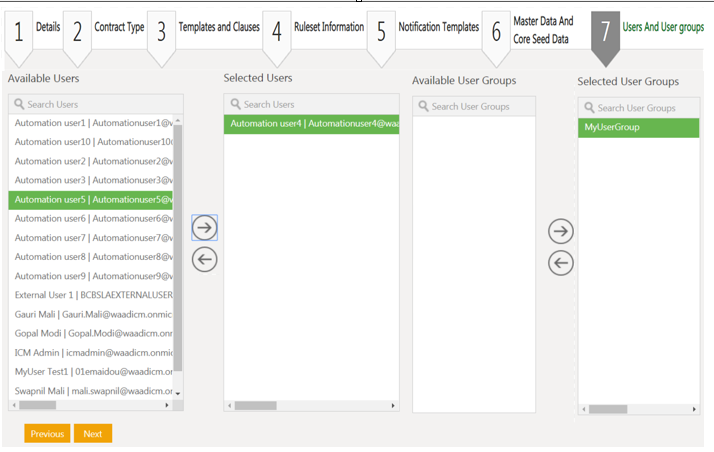The width and height of the screenshot is (714, 452).
Task: Click the magnifier icon in Available Users search
Action: [19, 104]
